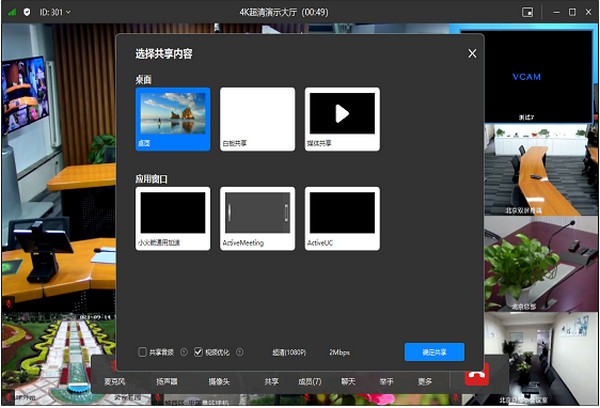Open the help icon next to 视频优化
The width and height of the screenshot is (600, 408).
click(240, 352)
